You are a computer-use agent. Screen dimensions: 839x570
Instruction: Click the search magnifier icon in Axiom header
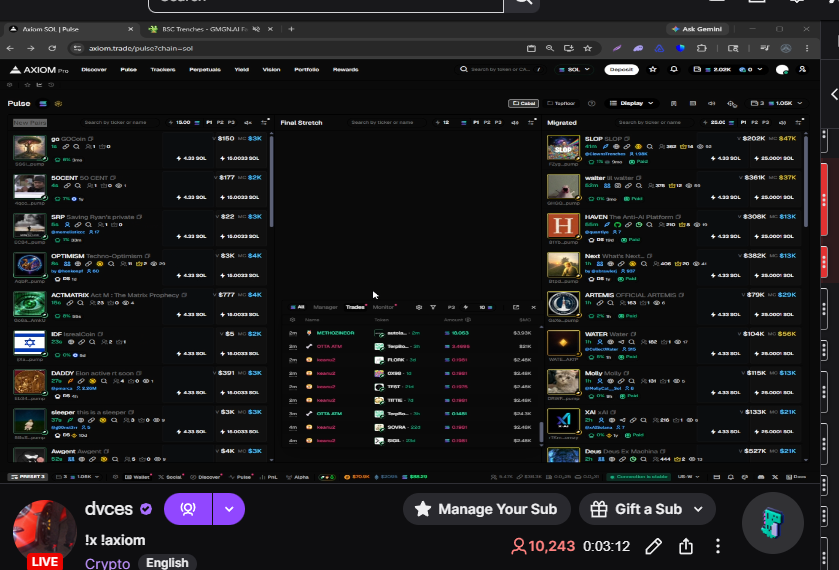[x=464, y=69]
